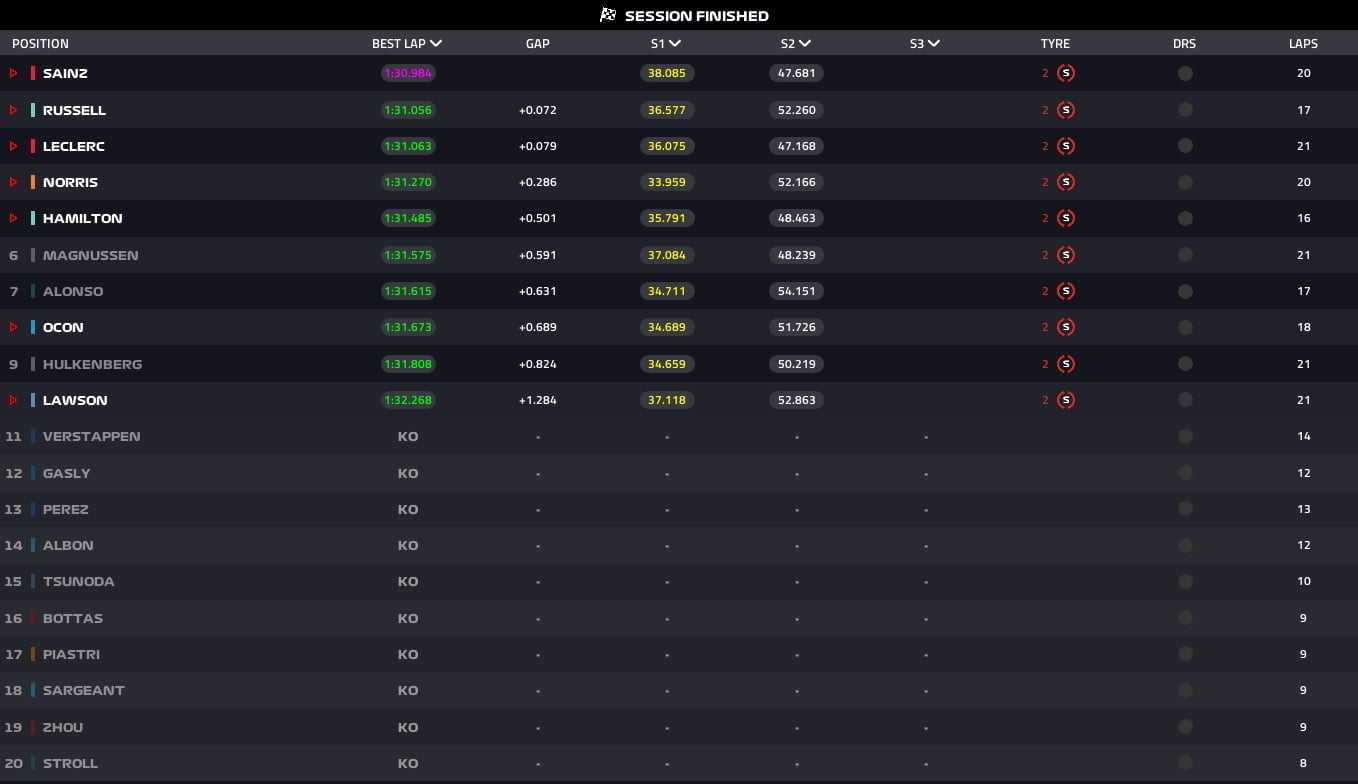Click the soft tyre icon in Ocon row

pyautogui.click(x=1066, y=327)
